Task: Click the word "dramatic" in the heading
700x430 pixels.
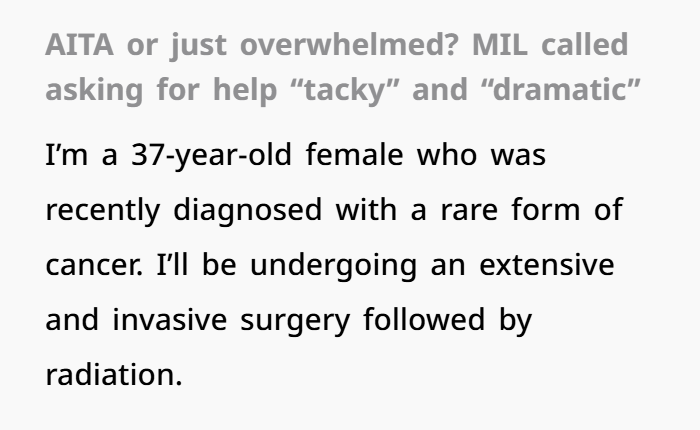Action: 561,90
